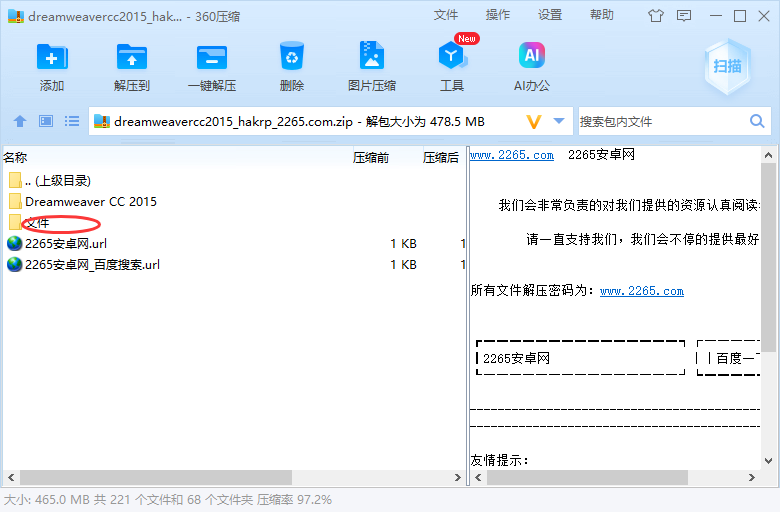Expand the path history dropdown arrow

[x=559, y=121]
